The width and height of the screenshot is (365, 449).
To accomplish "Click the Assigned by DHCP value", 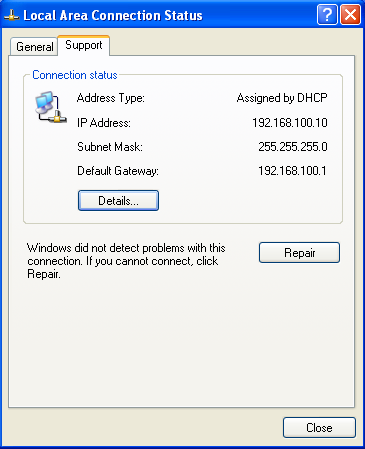I will (x=282, y=98).
